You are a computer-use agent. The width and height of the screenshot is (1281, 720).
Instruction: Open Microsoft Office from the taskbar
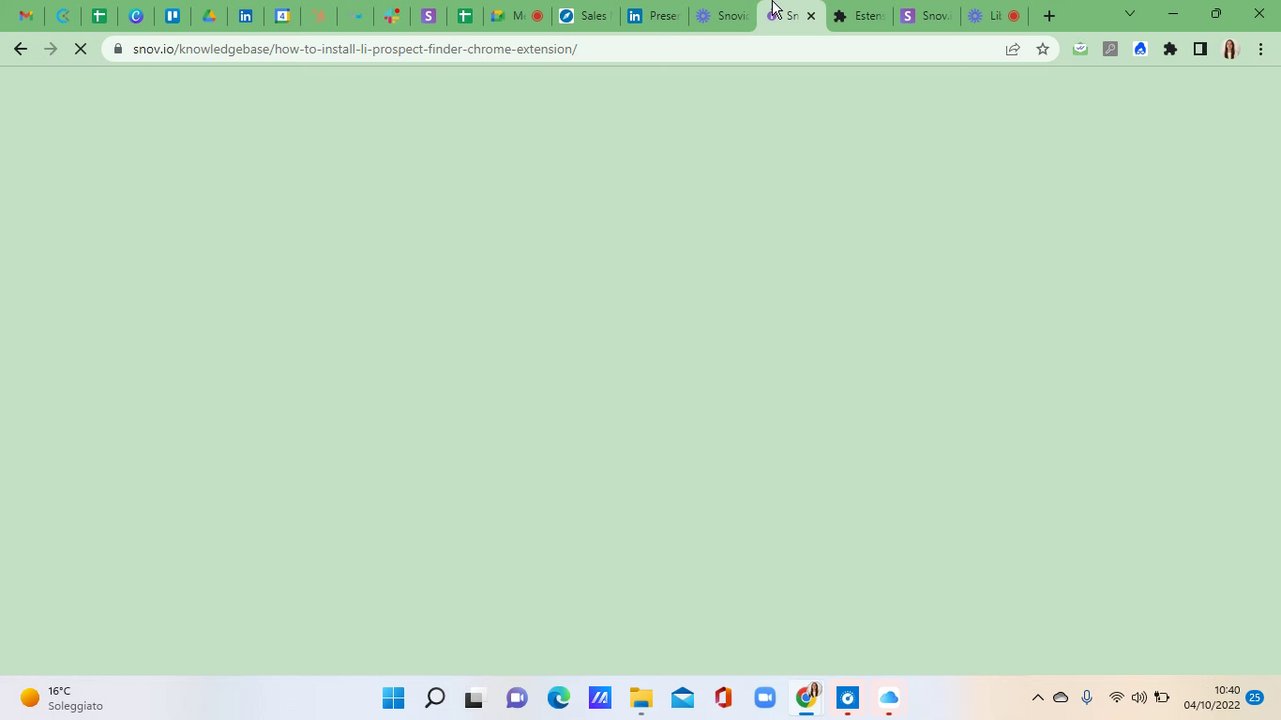[x=724, y=698]
